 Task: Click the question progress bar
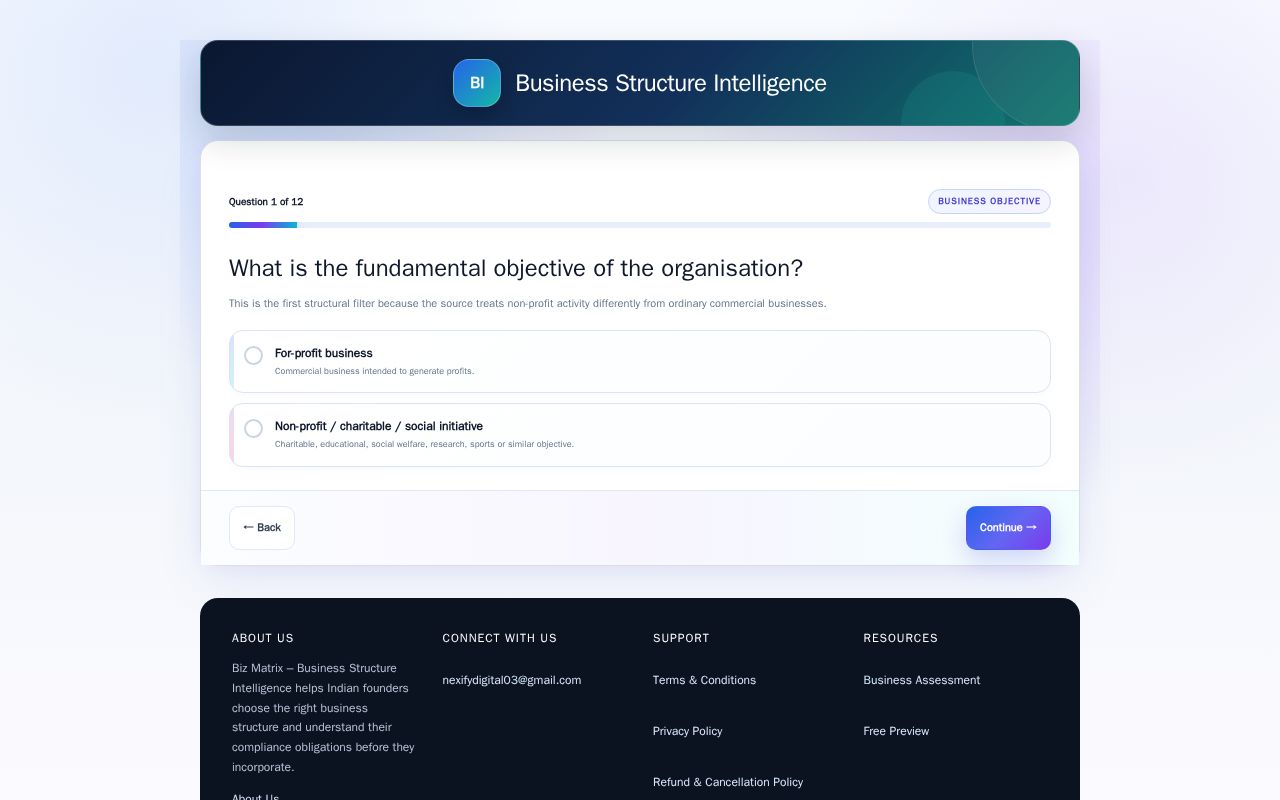[640, 225]
